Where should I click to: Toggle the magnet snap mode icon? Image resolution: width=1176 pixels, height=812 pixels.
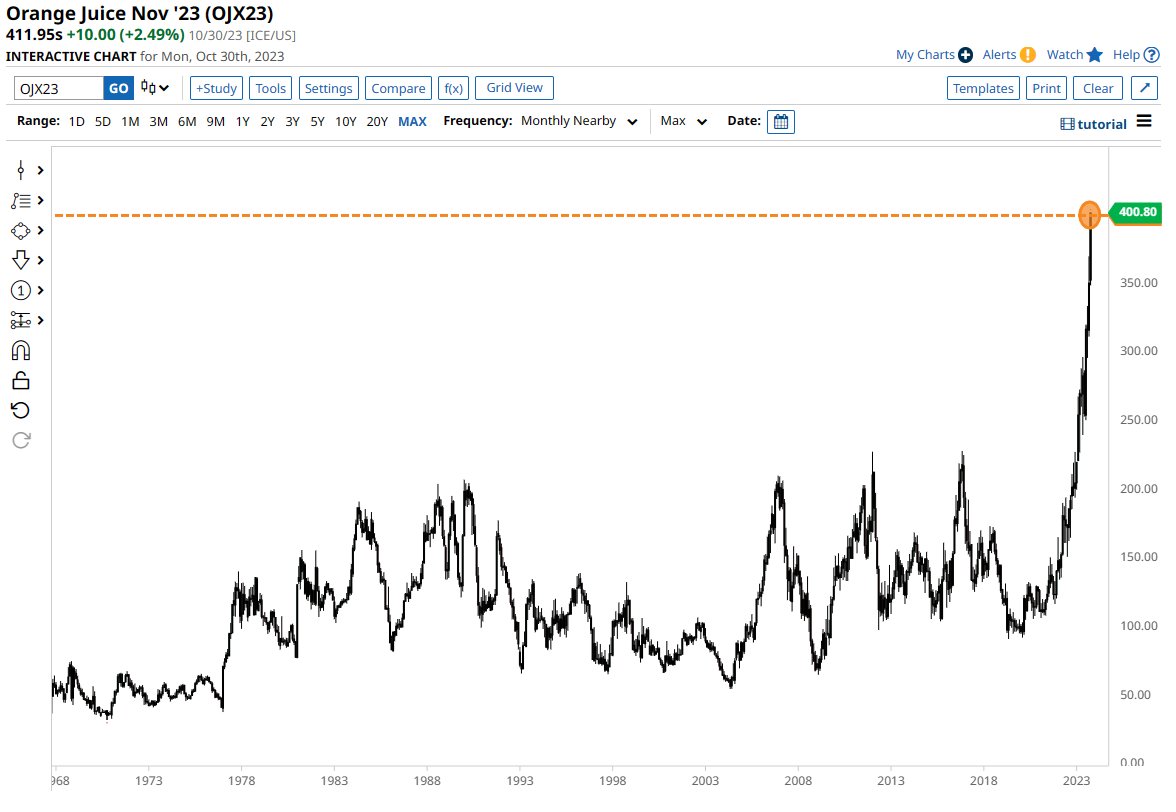[x=21, y=350]
